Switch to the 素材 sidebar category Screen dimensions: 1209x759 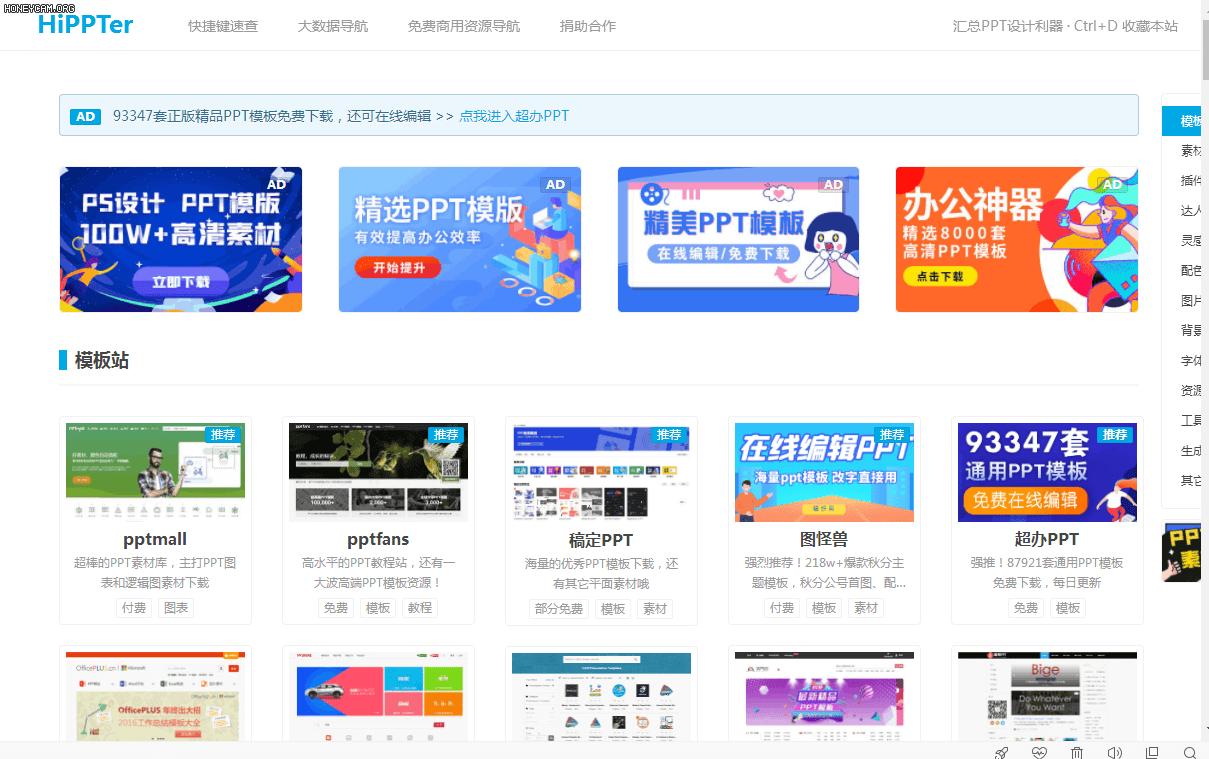click(x=1186, y=151)
